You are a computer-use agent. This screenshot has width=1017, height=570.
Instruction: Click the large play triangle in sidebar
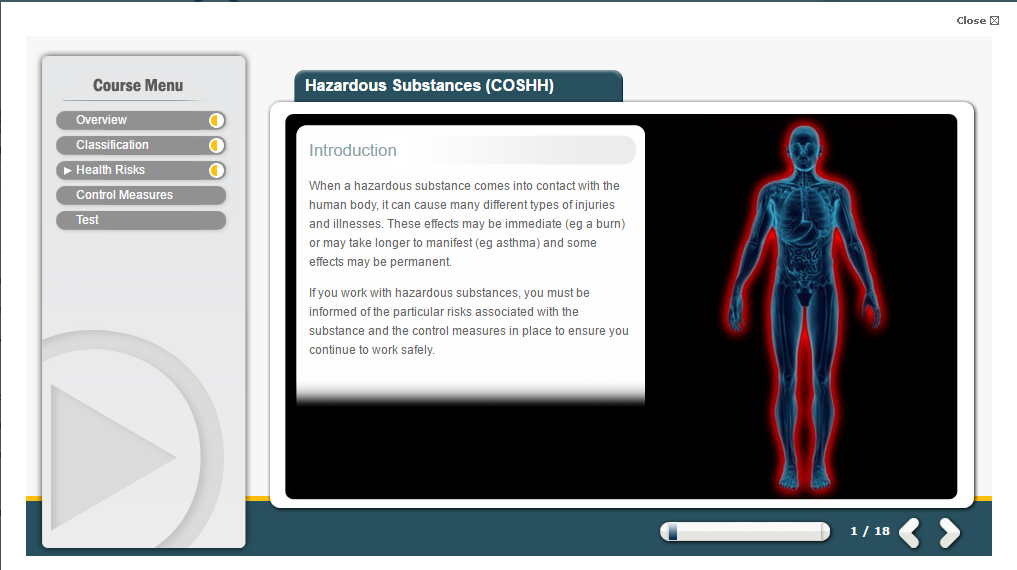(110, 457)
